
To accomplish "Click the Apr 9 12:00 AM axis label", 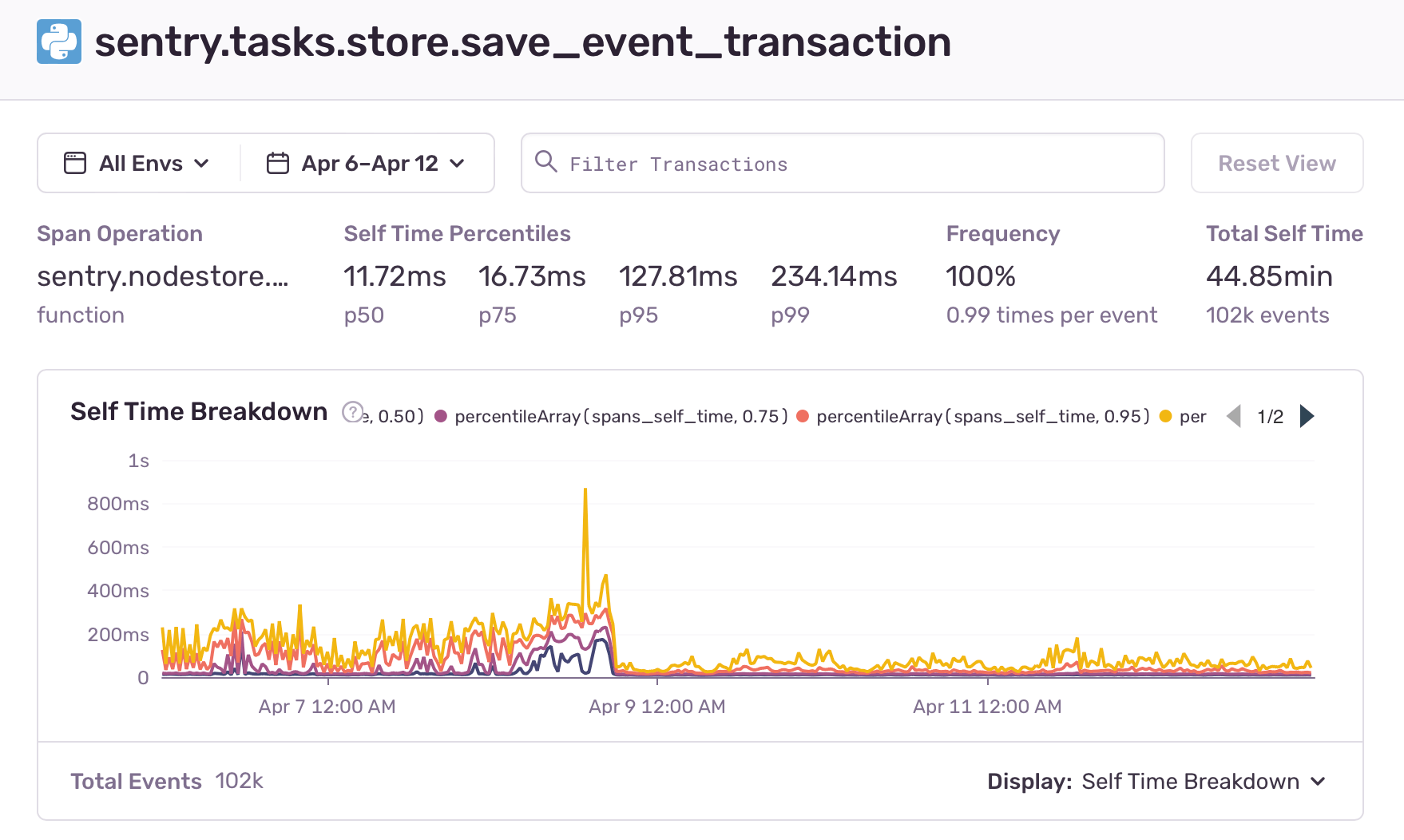I will pos(657,707).
